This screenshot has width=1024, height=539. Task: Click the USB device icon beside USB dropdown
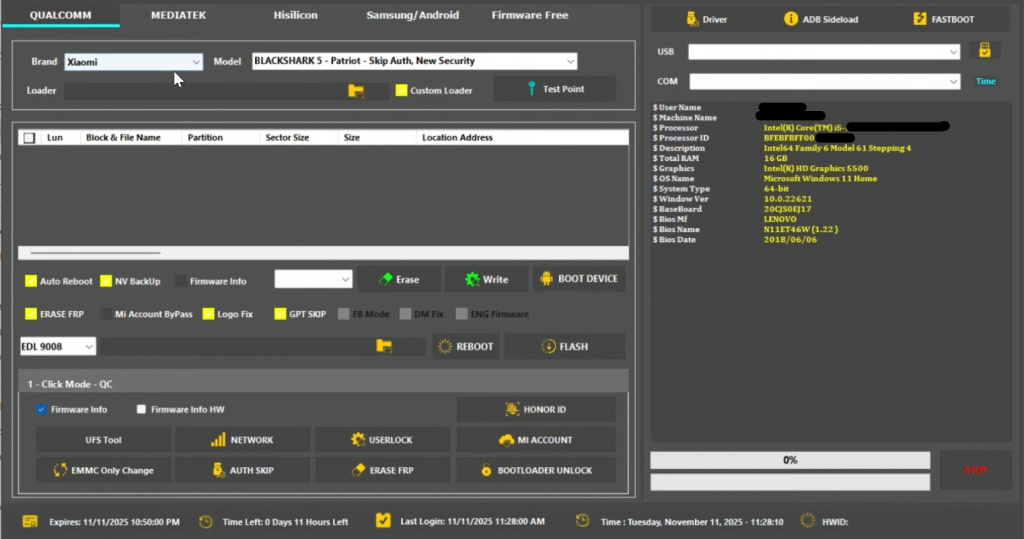(985, 50)
